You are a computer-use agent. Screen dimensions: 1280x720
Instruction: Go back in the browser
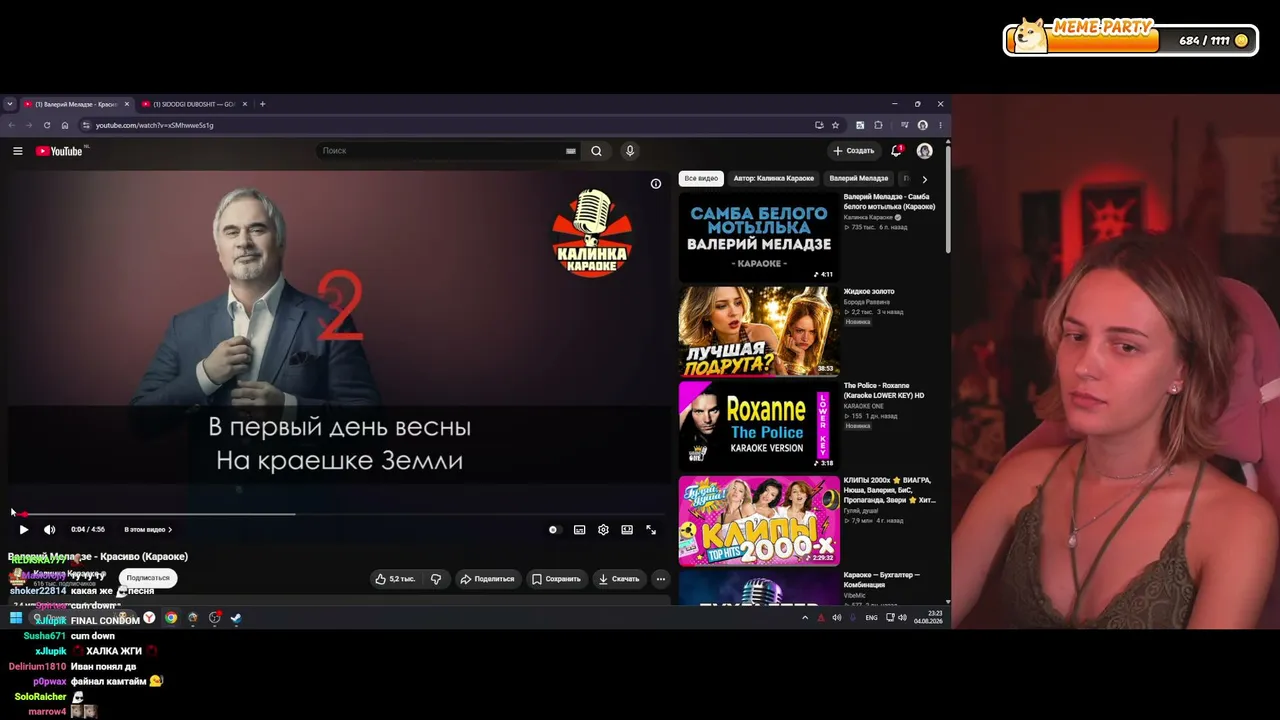[12, 125]
